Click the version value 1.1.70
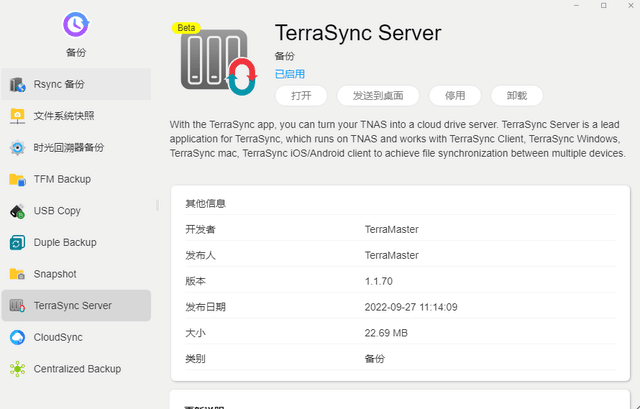Screen dimensions: 640x409 tap(378, 281)
